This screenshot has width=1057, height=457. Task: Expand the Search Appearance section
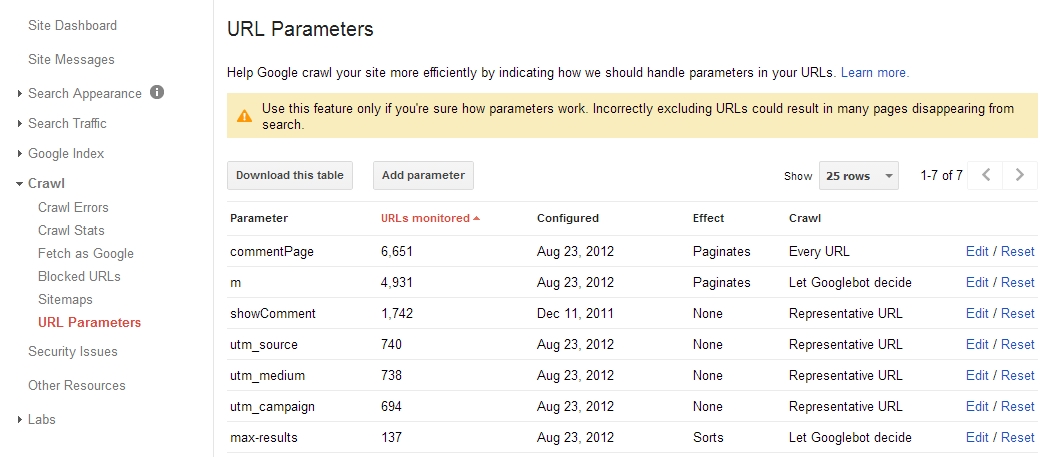pyautogui.click(x=20, y=94)
